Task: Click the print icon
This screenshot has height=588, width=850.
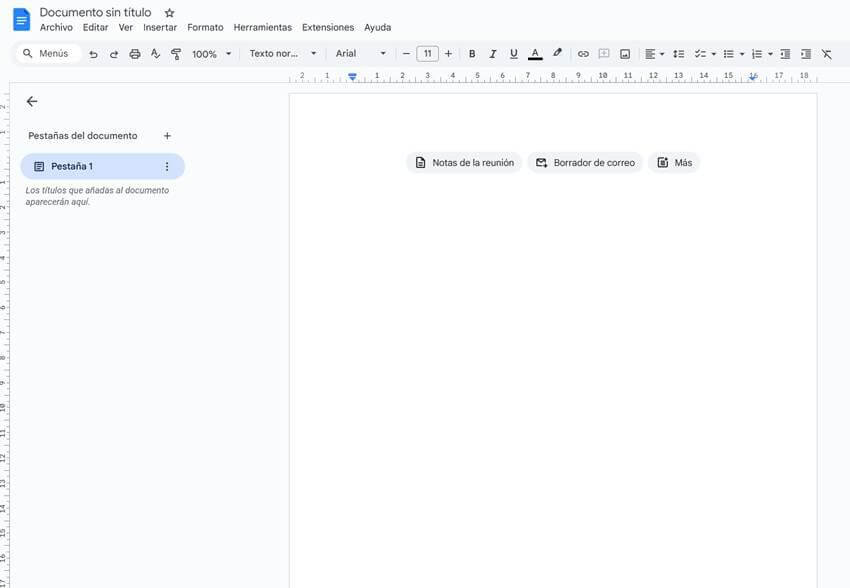Action: click(135, 54)
